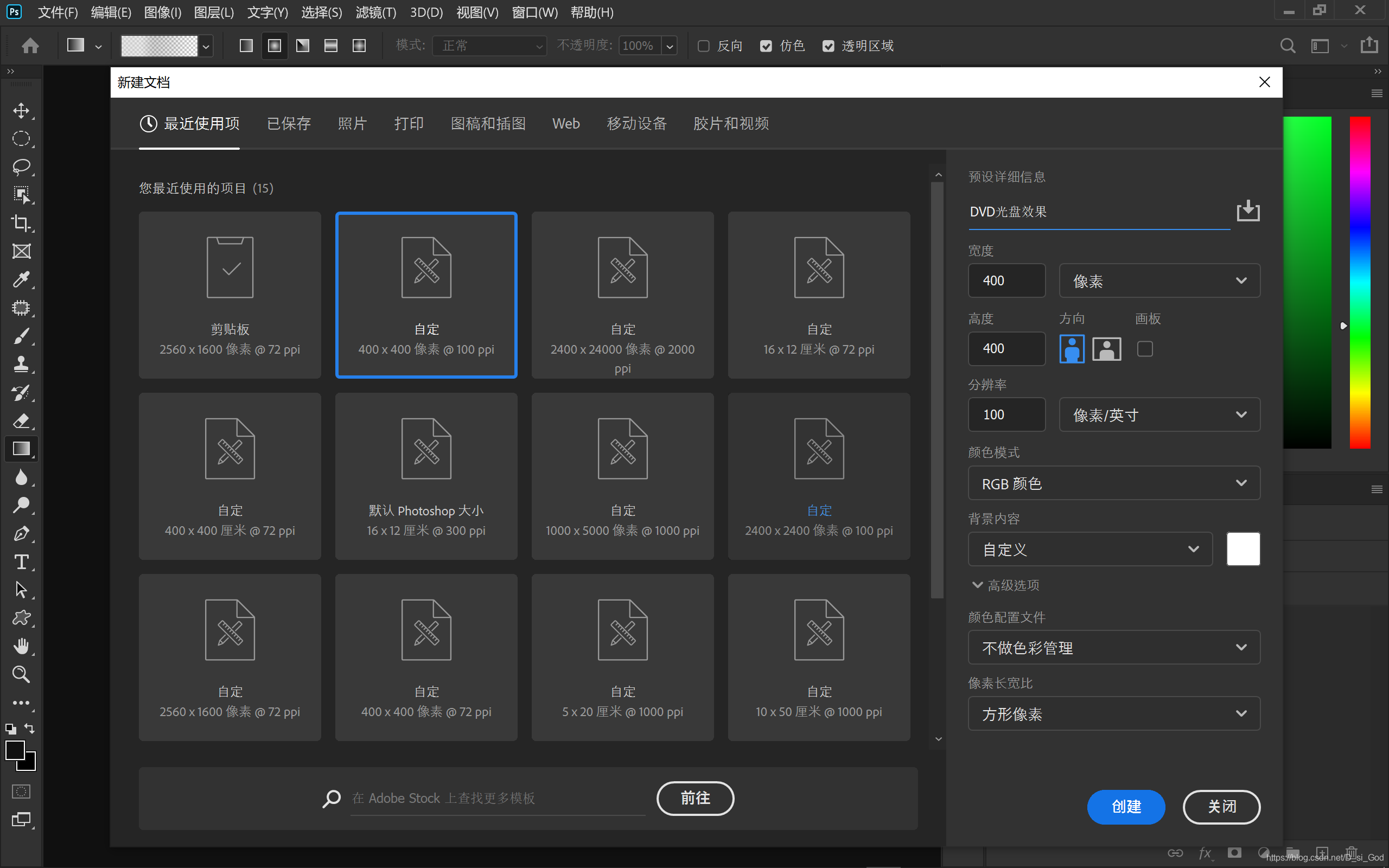Image resolution: width=1389 pixels, height=868 pixels.
Task: Select the Zoom tool
Action: point(21,674)
